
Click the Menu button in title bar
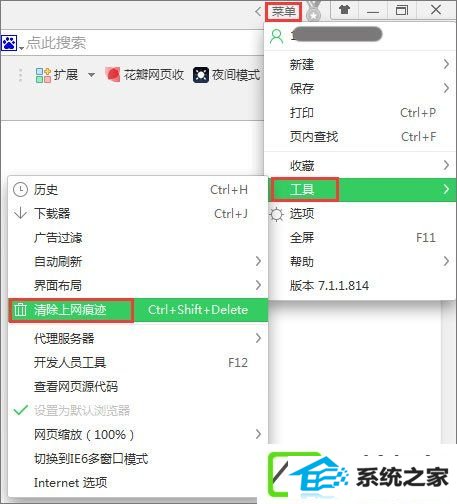[283, 11]
